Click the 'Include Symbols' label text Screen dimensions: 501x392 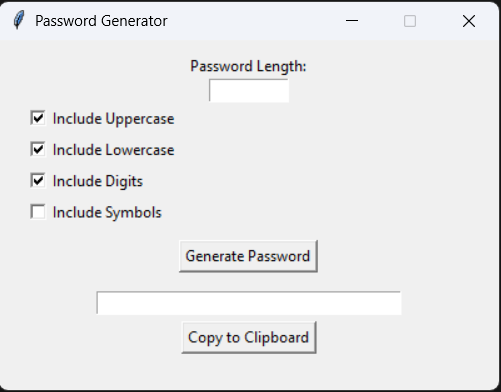107,213
